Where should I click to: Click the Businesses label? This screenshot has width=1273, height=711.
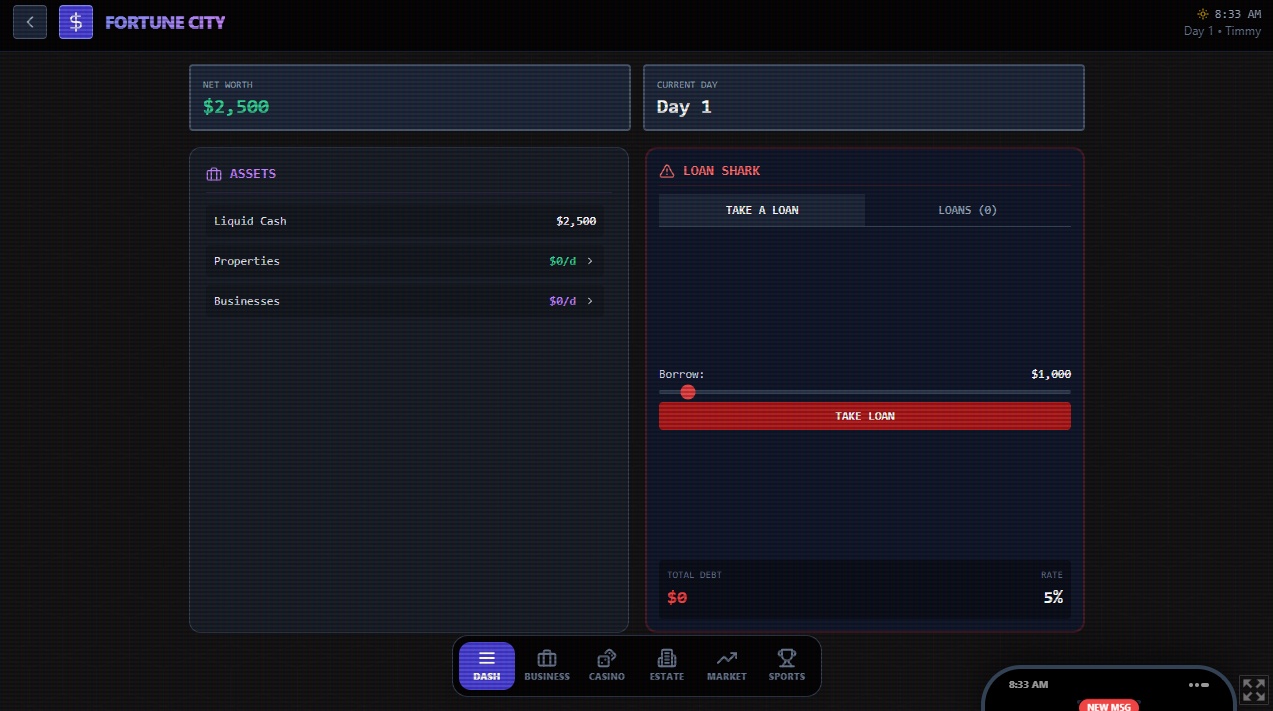tap(247, 301)
